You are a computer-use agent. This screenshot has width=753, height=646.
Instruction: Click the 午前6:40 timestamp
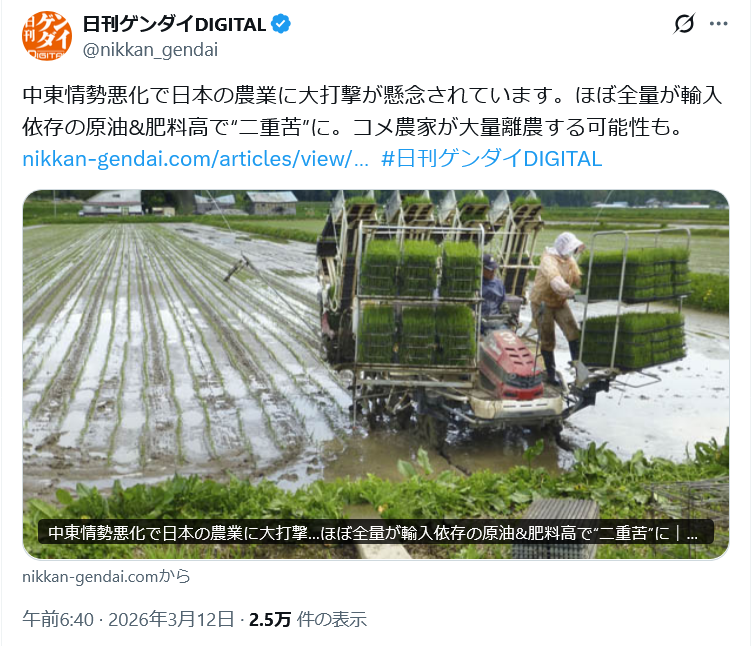pos(58,619)
